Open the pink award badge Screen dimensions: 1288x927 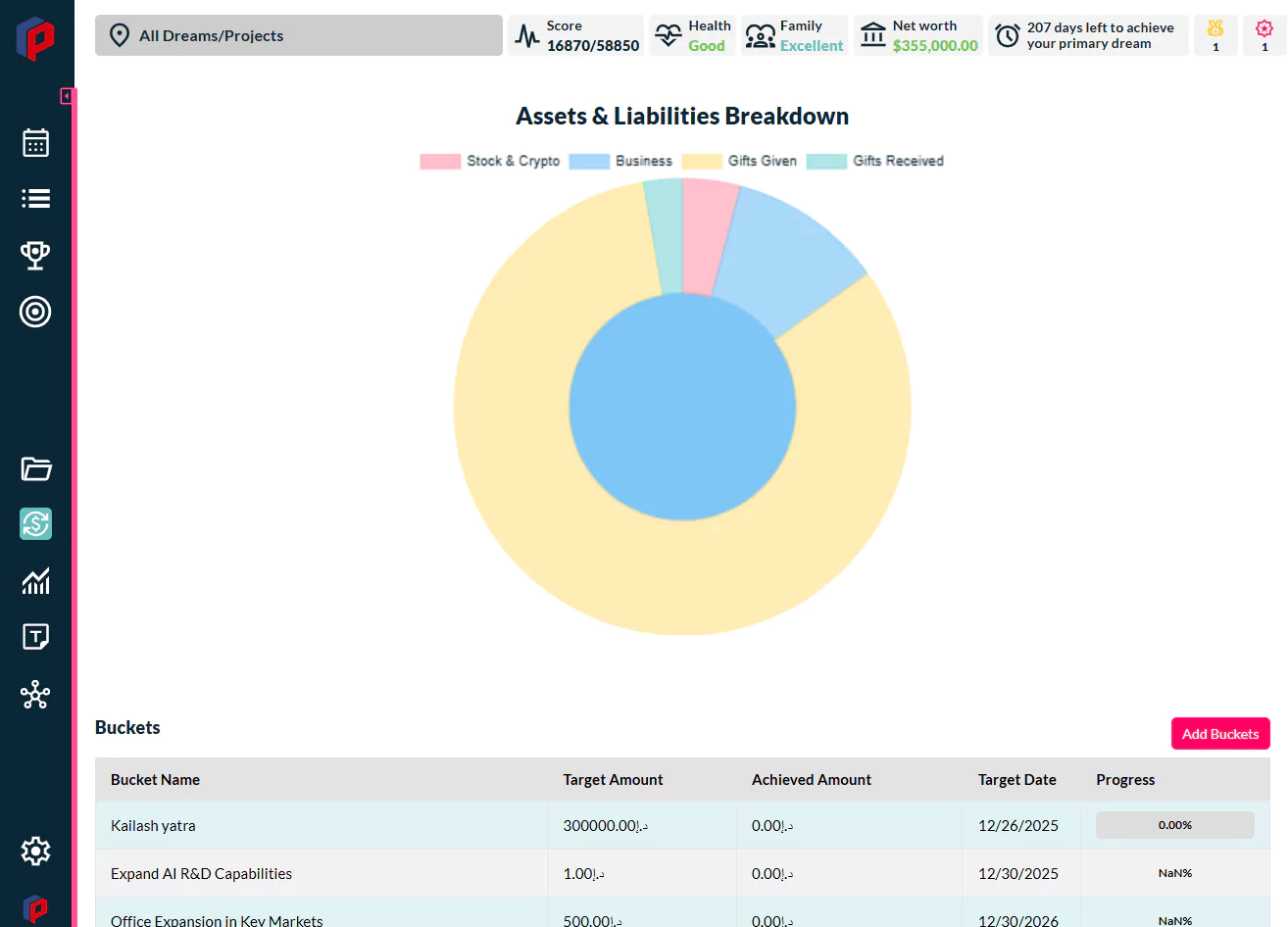pyautogui.click(x=1264, y=35)
